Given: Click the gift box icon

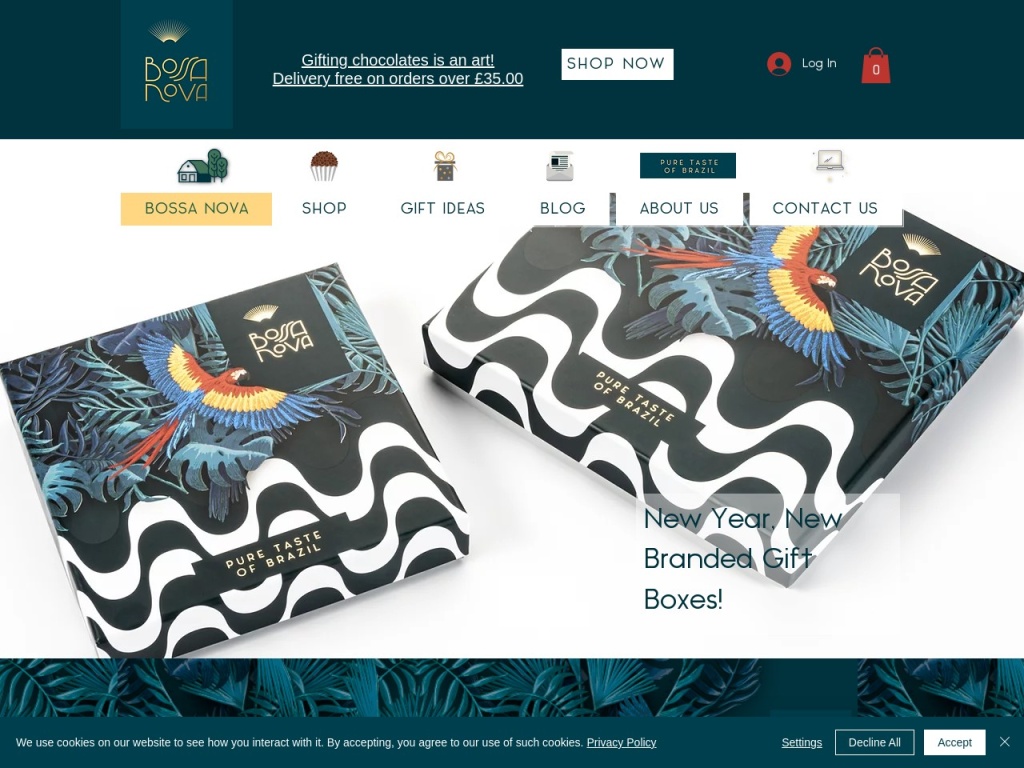Looking at the screenshot, I should pos(445,166).
